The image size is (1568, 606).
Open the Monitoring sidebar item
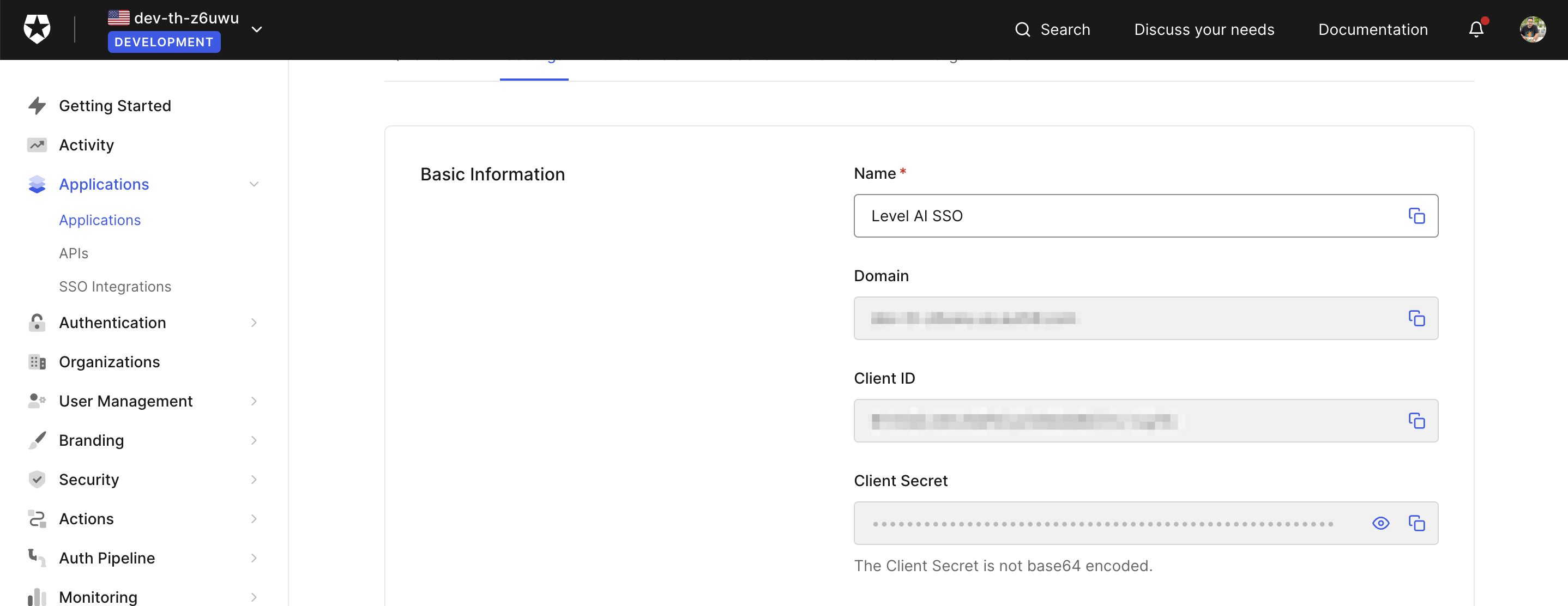pos(98,597)
